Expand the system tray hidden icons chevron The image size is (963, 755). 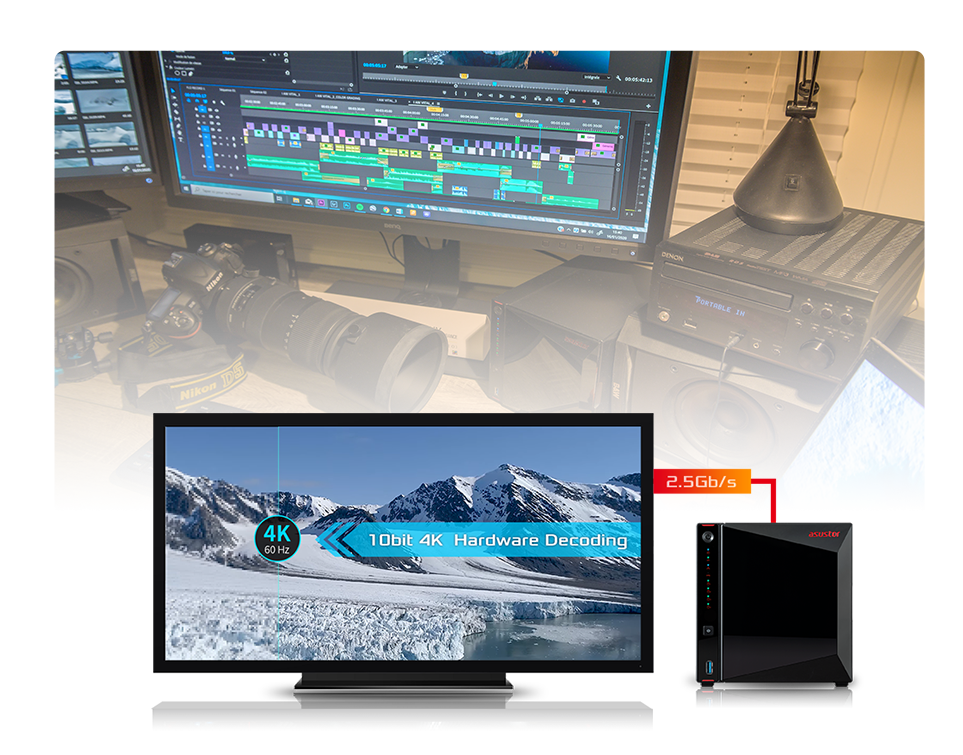569,230
